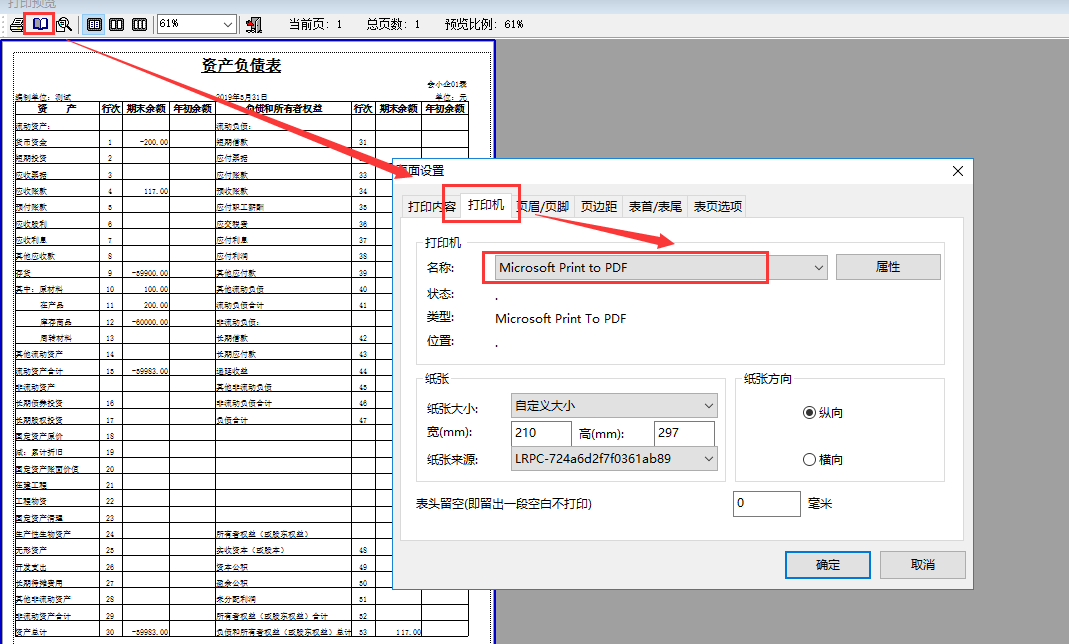The image size is (1069, 644).
Task: Close the 页面设置 dialog with X
Action: (x=958, y=171)
